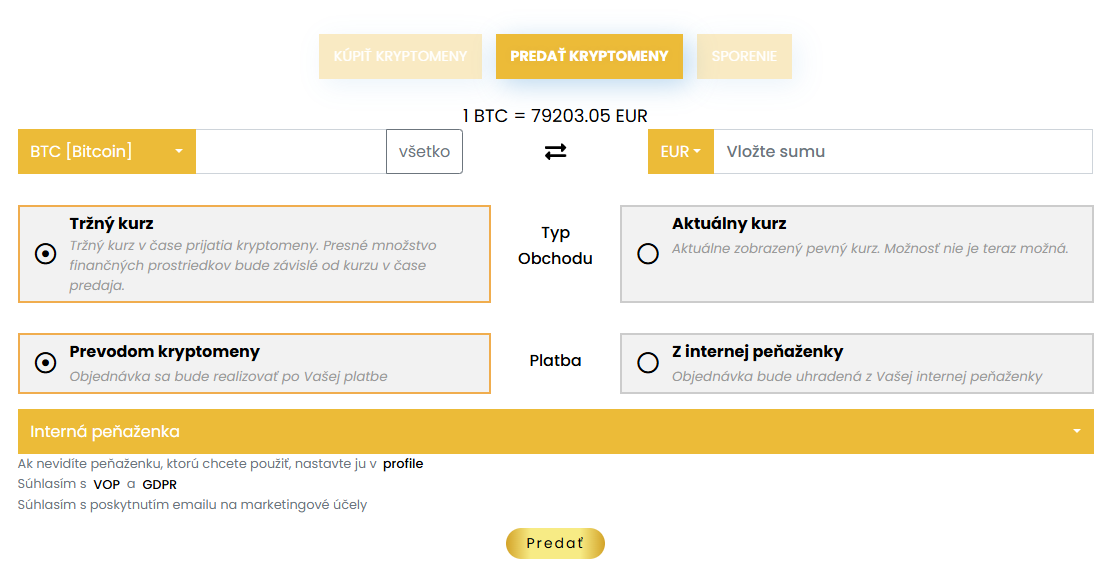Screen dimensions: 1117x582
Task: Select the Aktuálny kurz radio option
Action: (648, 254)
